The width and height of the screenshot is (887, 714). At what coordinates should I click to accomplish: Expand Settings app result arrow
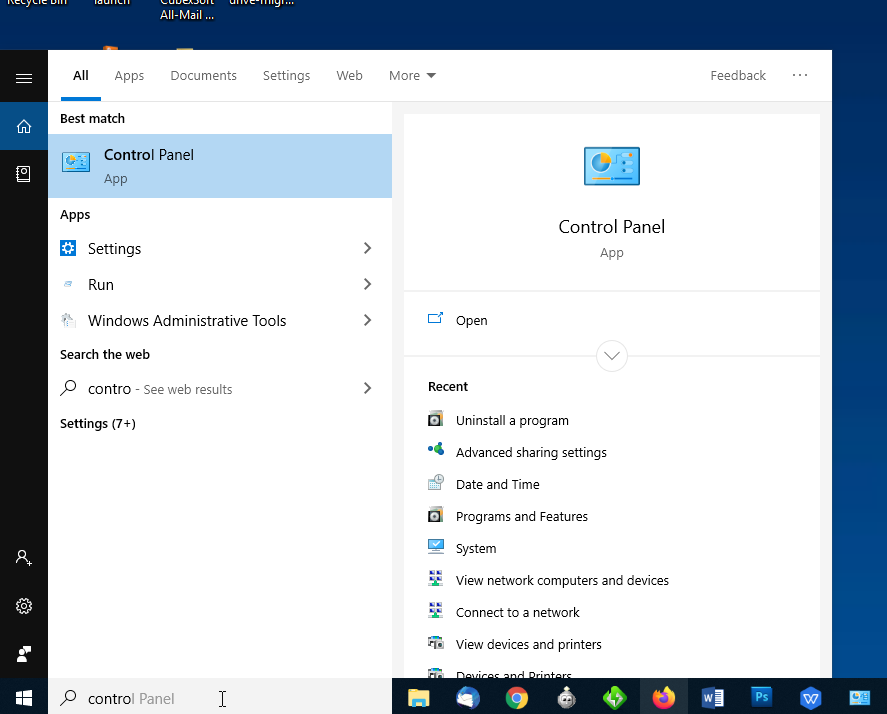point(367,249)
